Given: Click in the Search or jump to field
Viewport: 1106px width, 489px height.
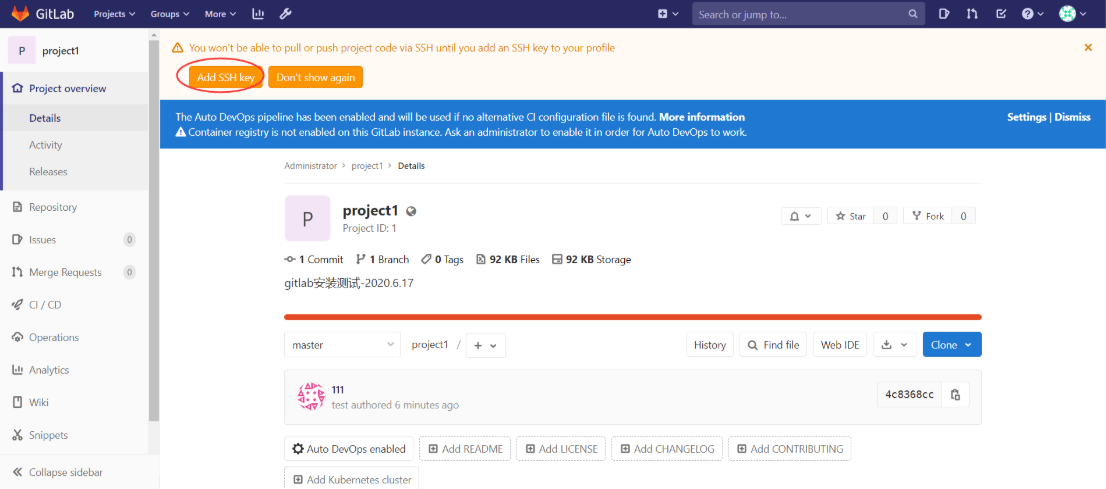Looking at the screenshot, I should click(808, 14).
